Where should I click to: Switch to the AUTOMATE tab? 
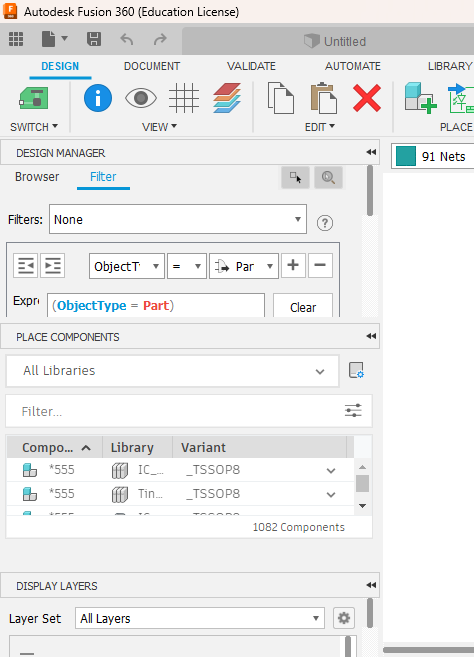coord(352,66)
